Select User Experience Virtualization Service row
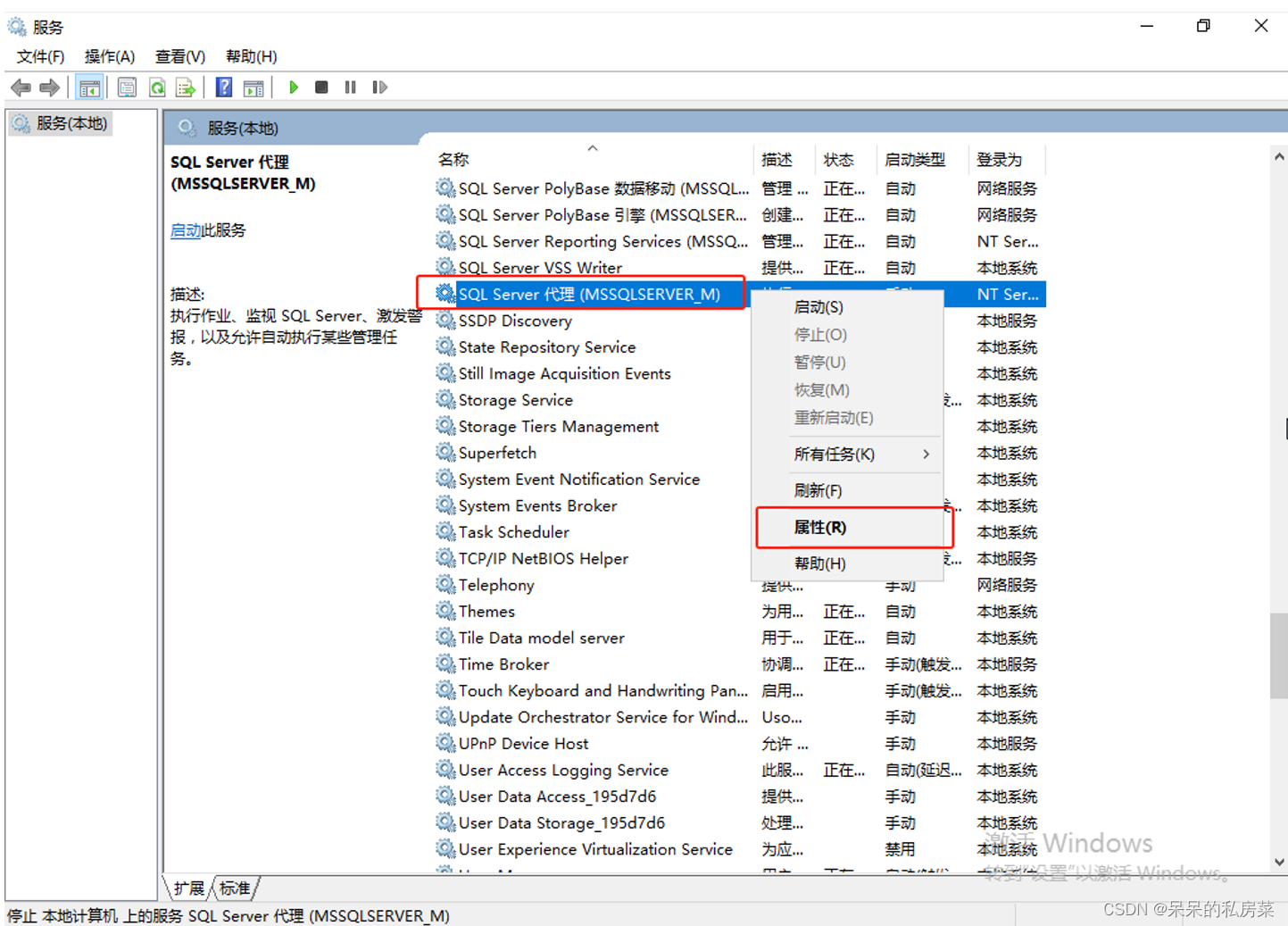 [740, 849]
